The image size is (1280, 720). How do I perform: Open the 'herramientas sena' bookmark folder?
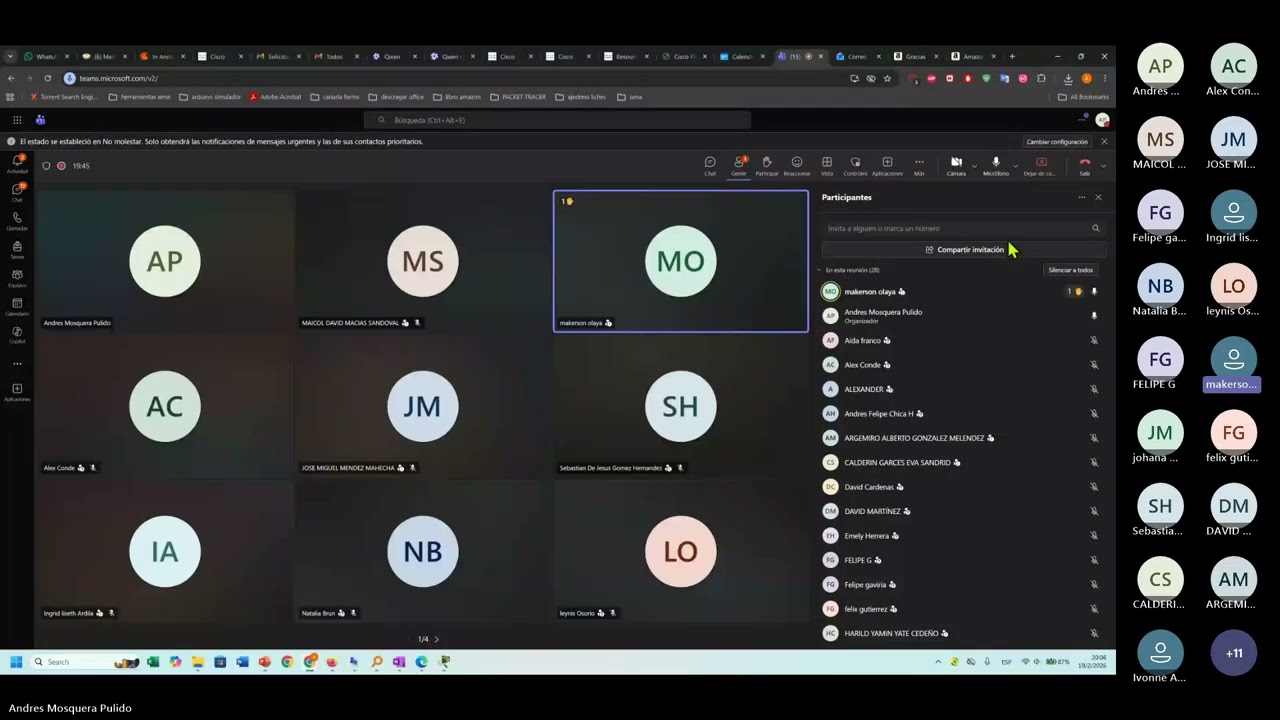click(x=139, y=97)
